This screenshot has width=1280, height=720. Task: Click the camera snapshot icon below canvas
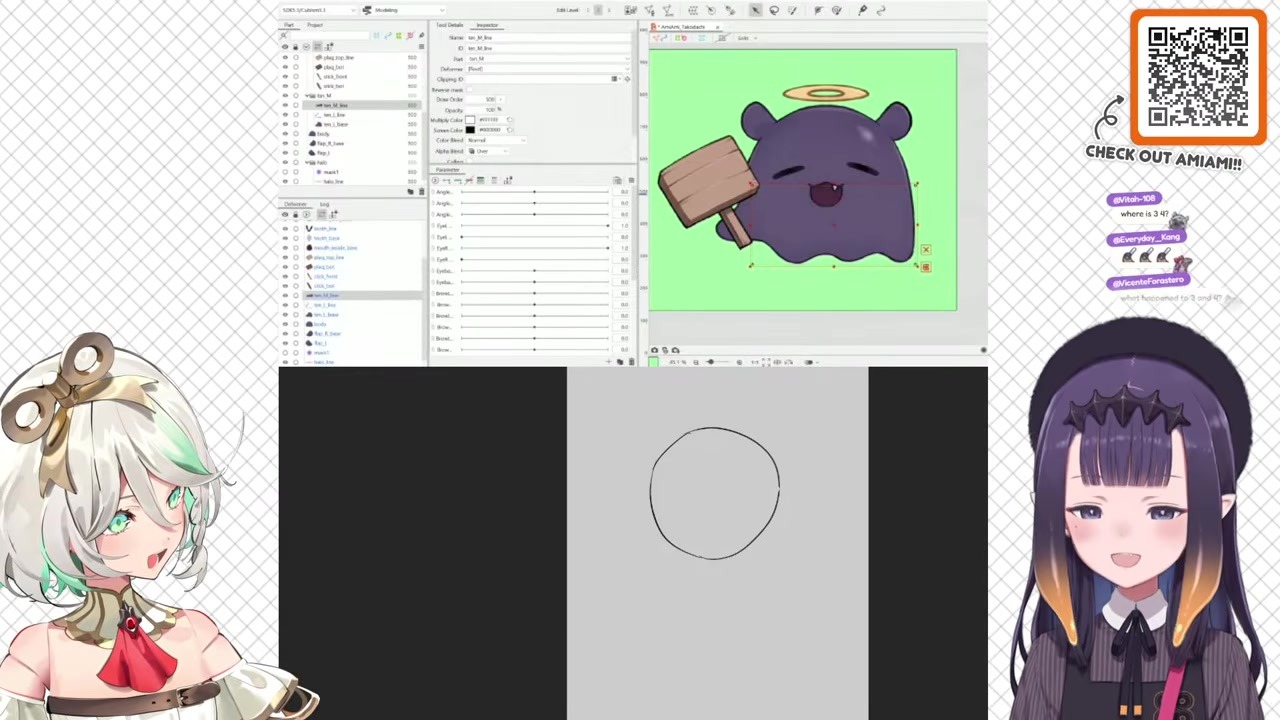pos(655,350)
